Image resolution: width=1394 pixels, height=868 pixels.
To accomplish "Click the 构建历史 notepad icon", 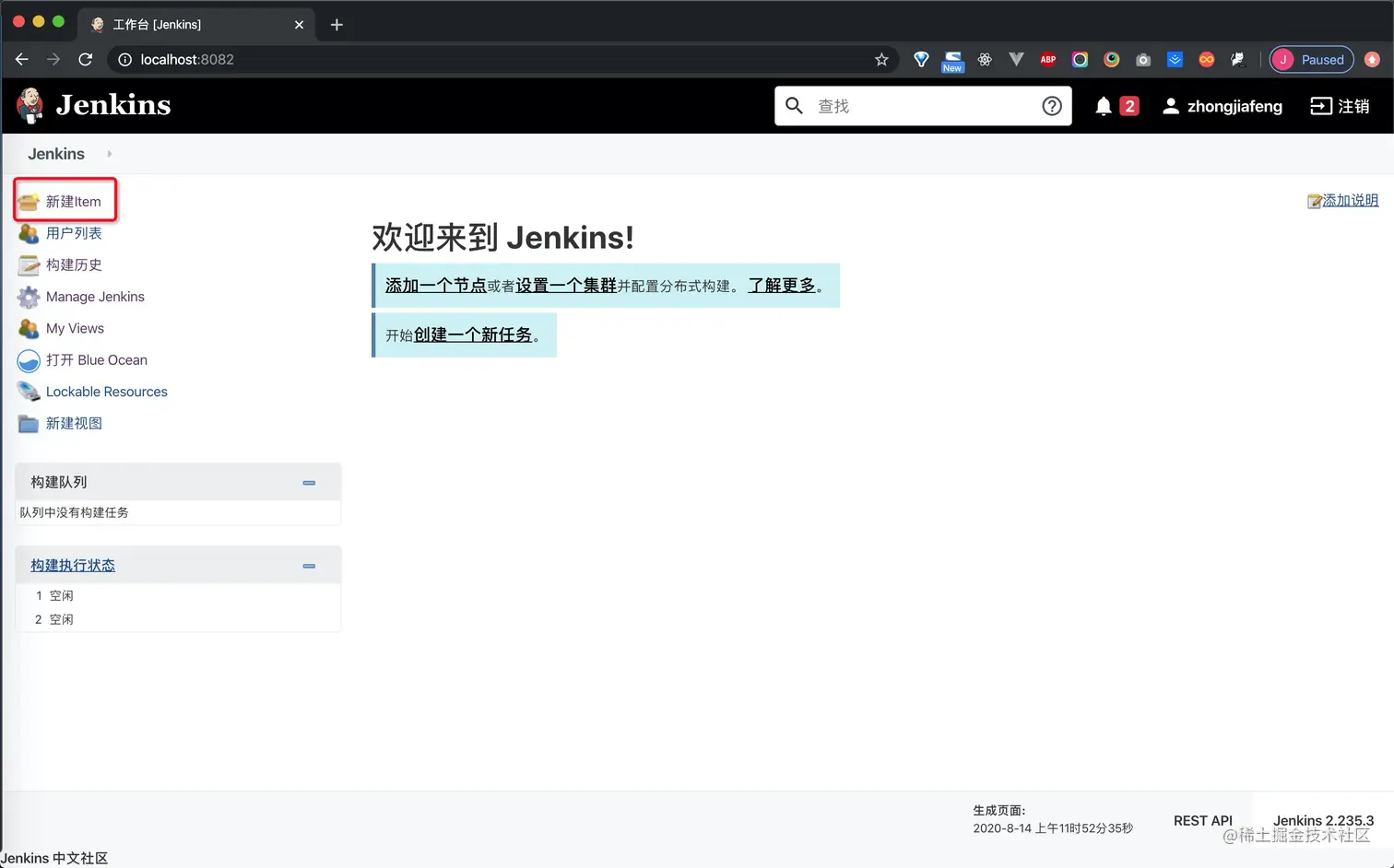I will coord(29,265).
